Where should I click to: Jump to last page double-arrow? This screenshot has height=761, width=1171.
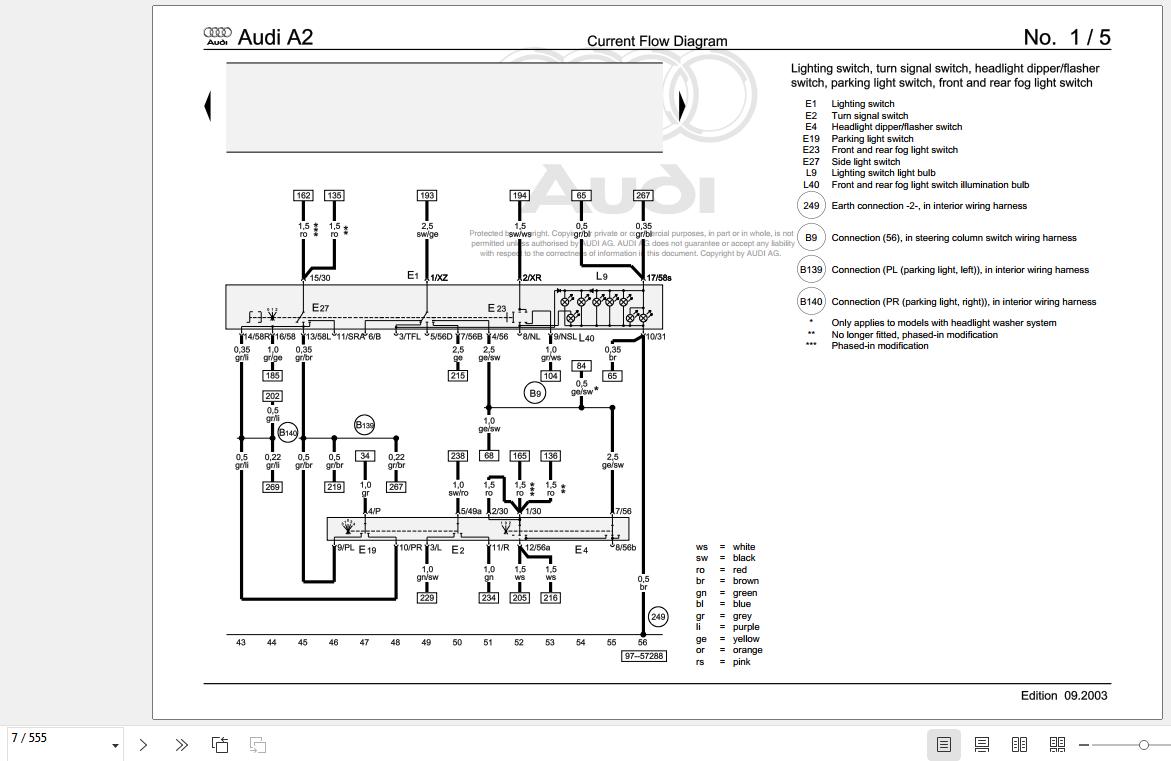pyautogui.click(x=181, y=745)
